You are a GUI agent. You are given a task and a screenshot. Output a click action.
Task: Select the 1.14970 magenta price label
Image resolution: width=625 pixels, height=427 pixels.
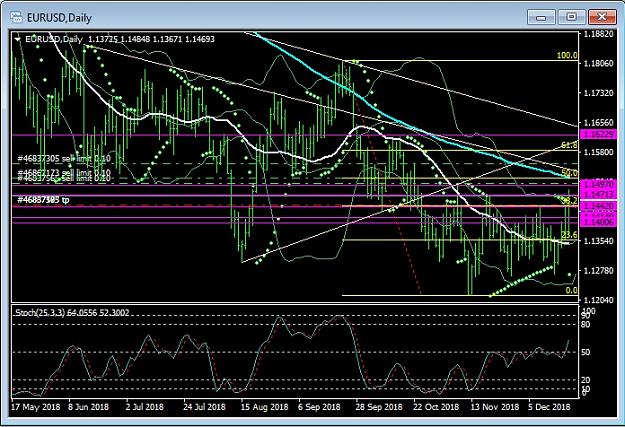point(599,184)
